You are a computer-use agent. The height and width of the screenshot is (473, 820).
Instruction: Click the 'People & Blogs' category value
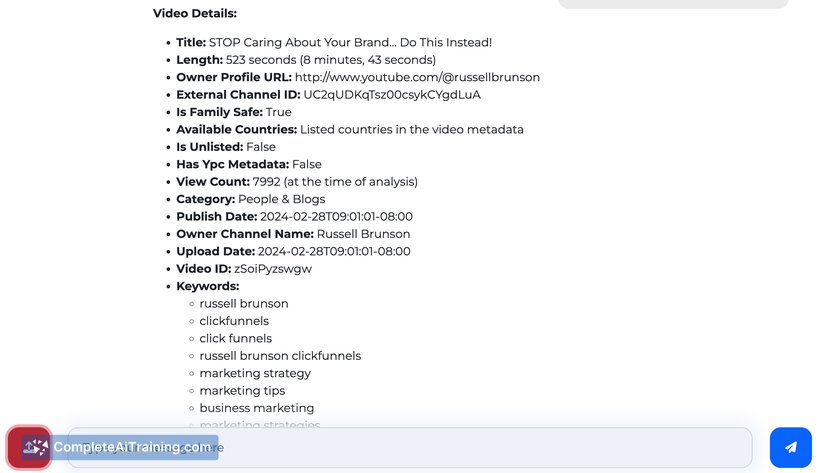click(x=281, y=199)
